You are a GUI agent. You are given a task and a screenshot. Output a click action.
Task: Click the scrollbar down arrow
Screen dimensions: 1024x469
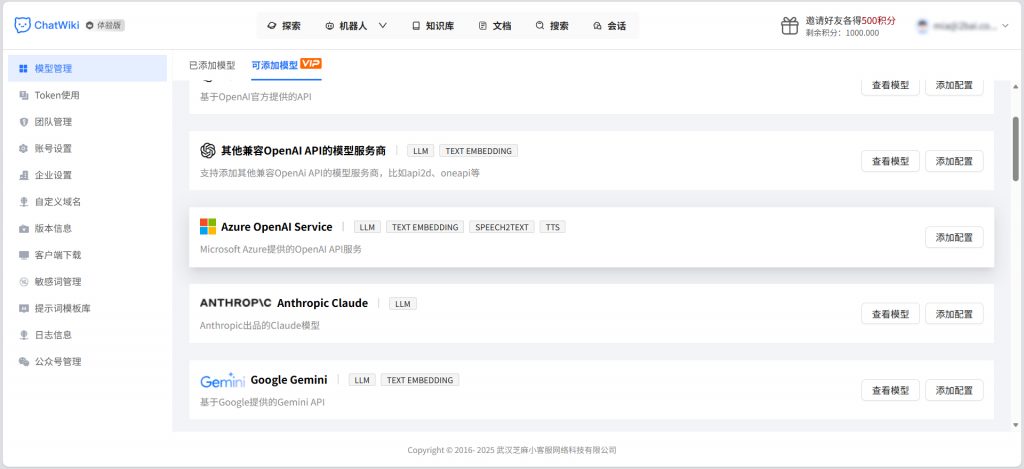click(x=1016, y=425)
